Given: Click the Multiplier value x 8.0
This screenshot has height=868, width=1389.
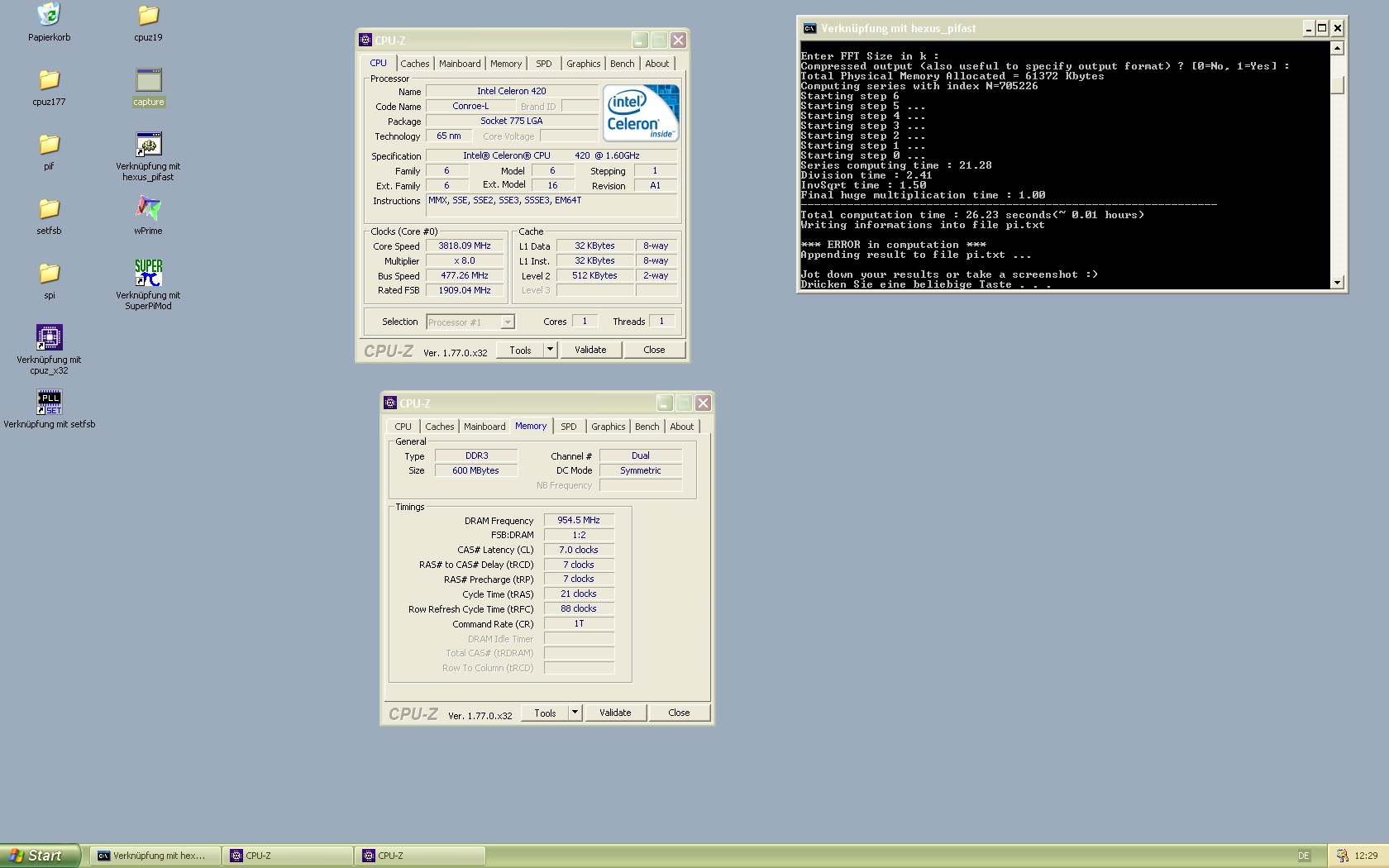Looking at the screenshot, I should click(x=465, y=260).
